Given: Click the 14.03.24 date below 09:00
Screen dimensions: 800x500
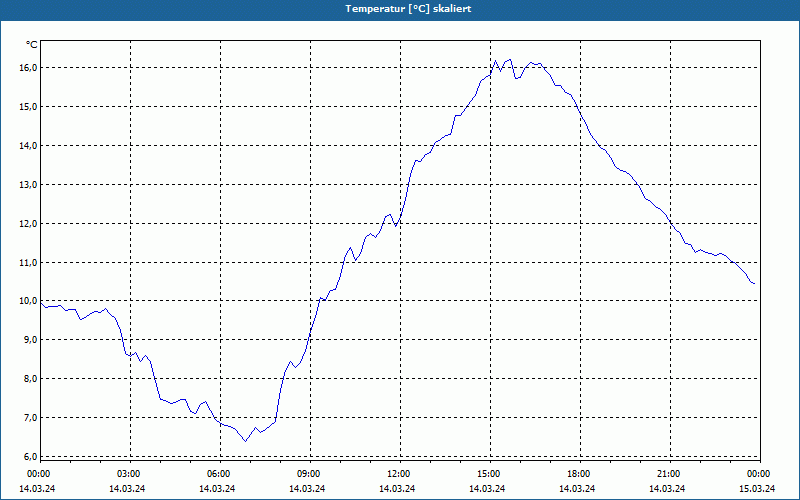Looking at the screenshot, I should point(307,488).
